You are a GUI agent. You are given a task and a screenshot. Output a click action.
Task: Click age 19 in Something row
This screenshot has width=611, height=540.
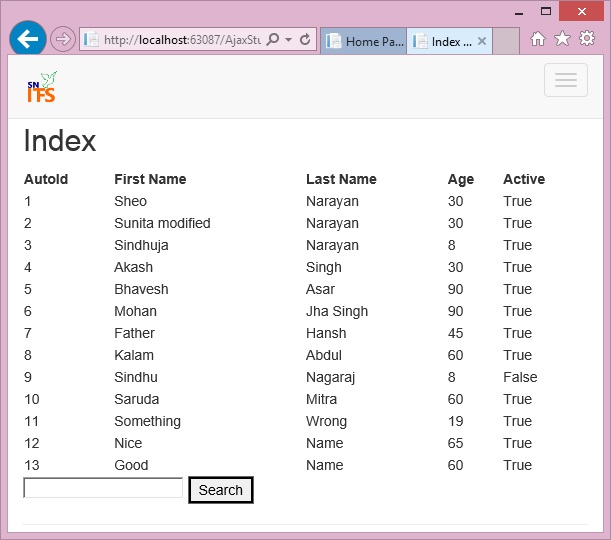[455, 421]
